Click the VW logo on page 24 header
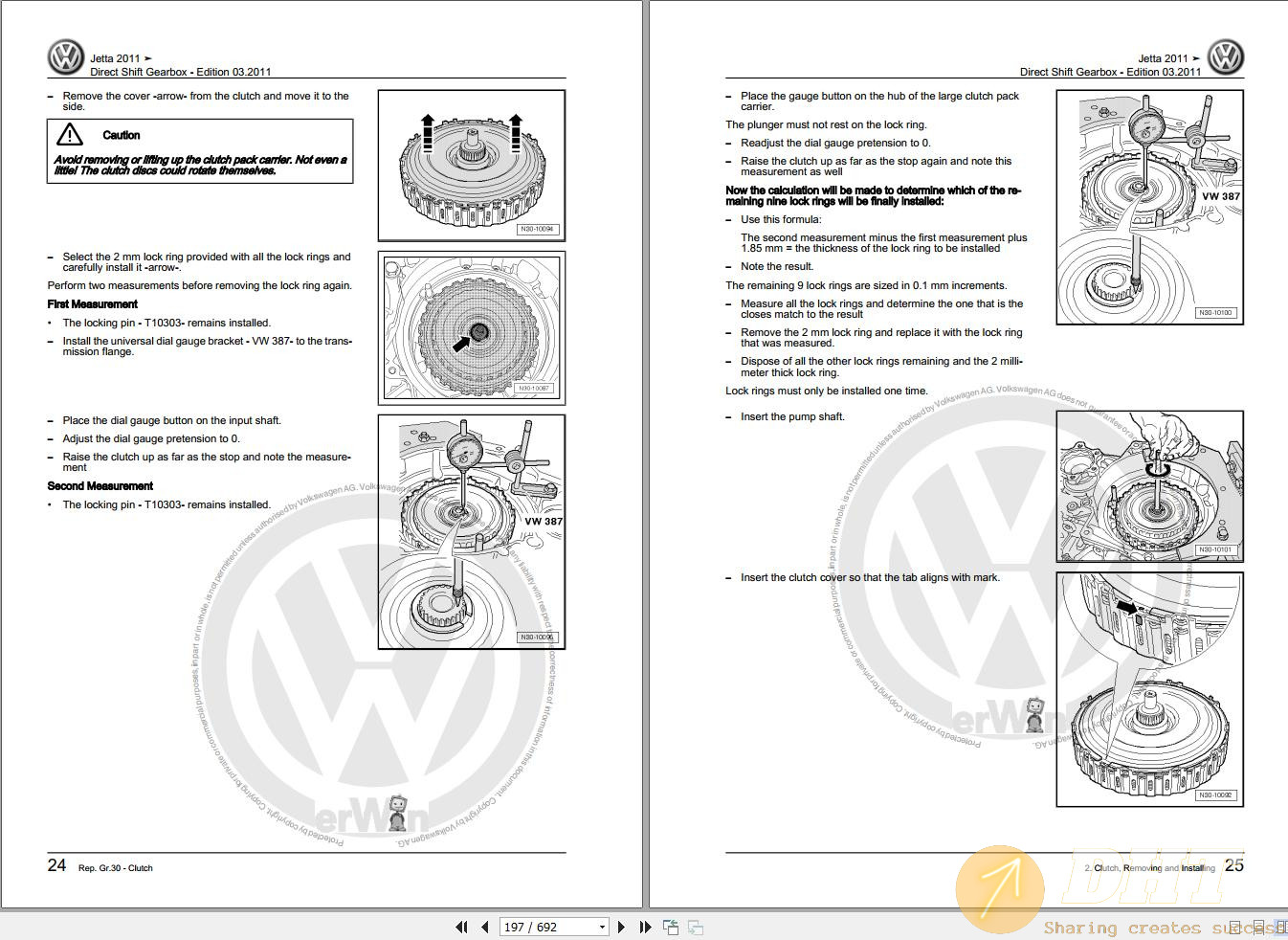This screenshot has width=1288, height=940. click(x=66, y=57)
